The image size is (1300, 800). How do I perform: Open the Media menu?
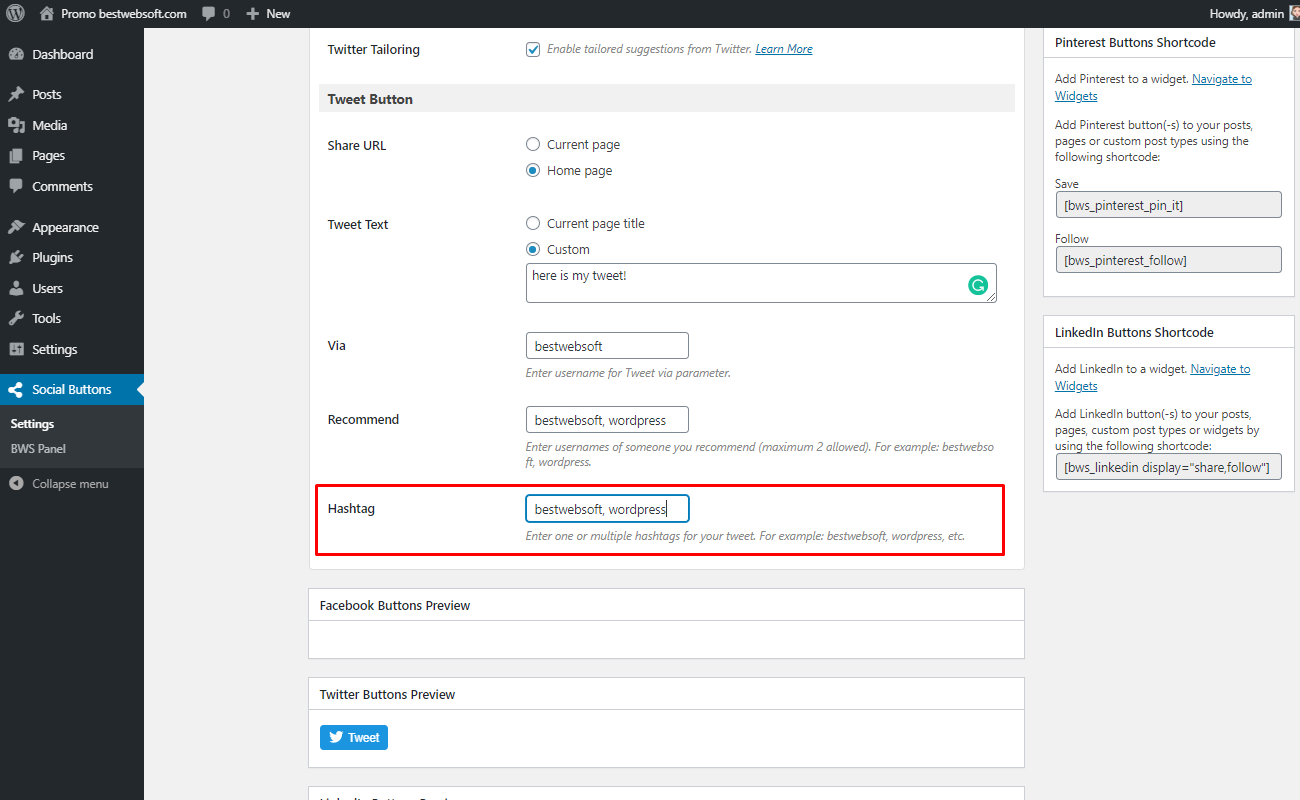point(72,125)
